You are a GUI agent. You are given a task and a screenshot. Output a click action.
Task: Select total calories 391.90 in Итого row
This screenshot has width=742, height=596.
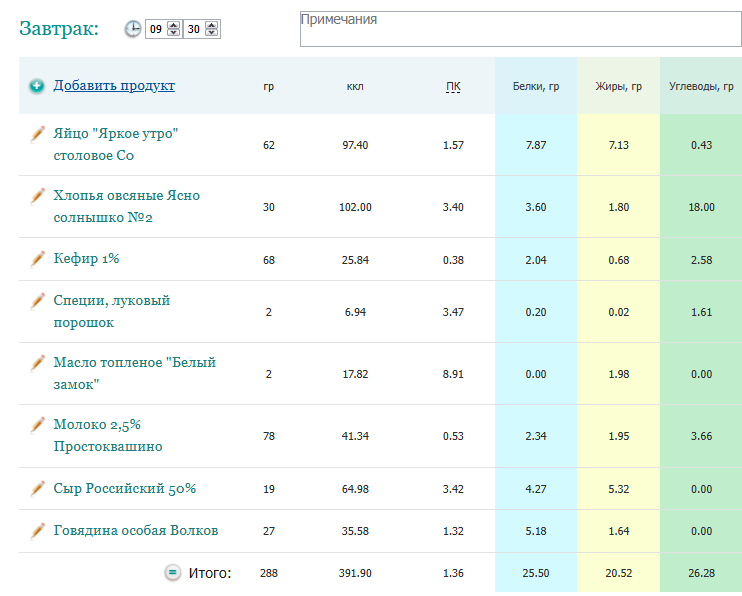tap(355, 573)
